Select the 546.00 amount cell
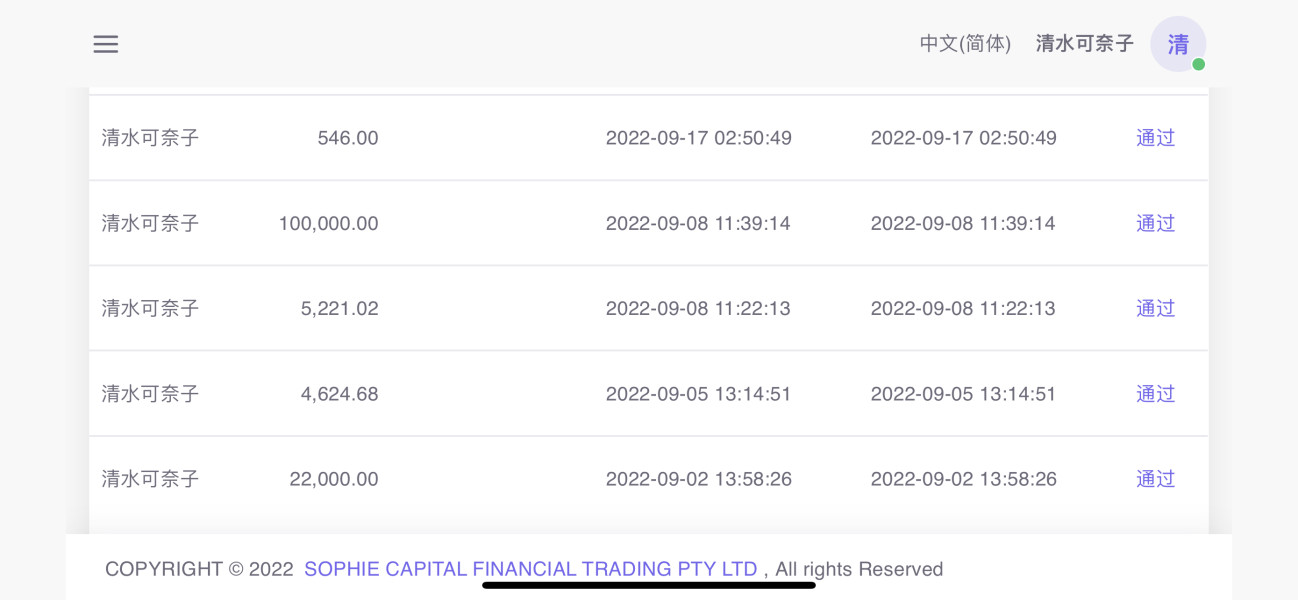This screenshot has height=600, width=1298. click(348, 138)
